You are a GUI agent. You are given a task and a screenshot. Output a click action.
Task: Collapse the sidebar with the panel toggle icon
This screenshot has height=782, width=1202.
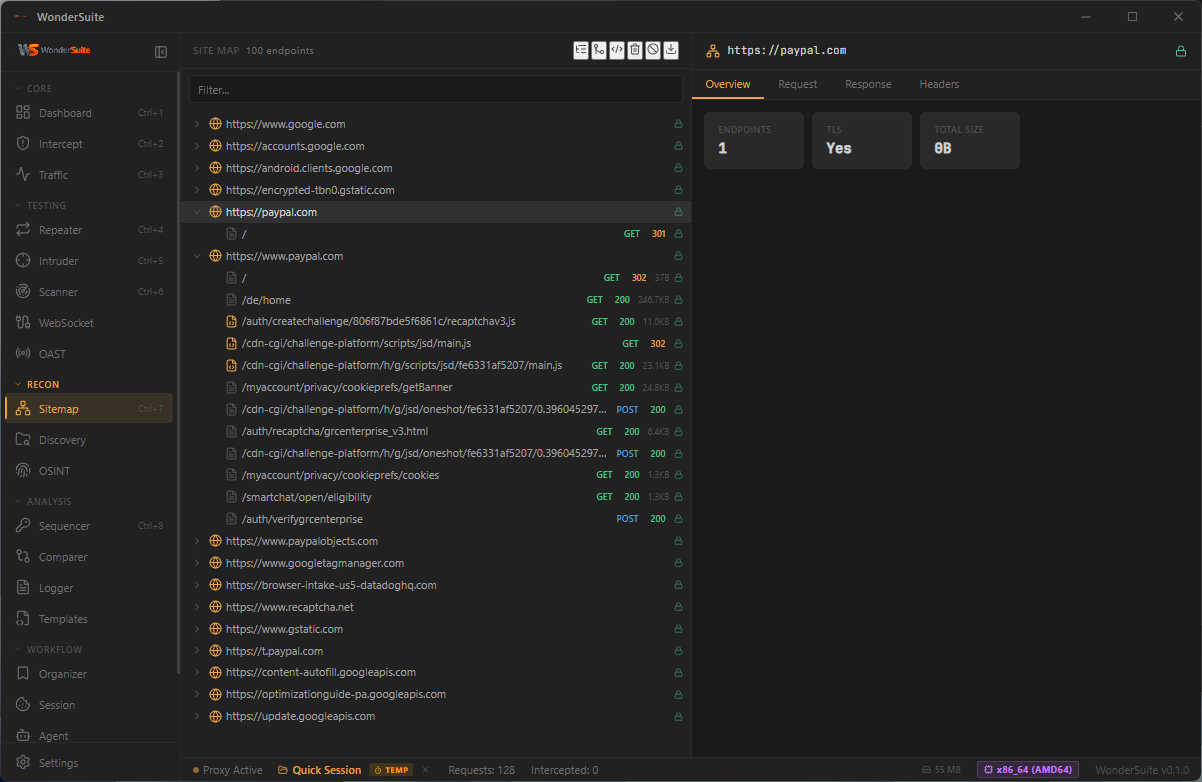(x=161, y=51)
